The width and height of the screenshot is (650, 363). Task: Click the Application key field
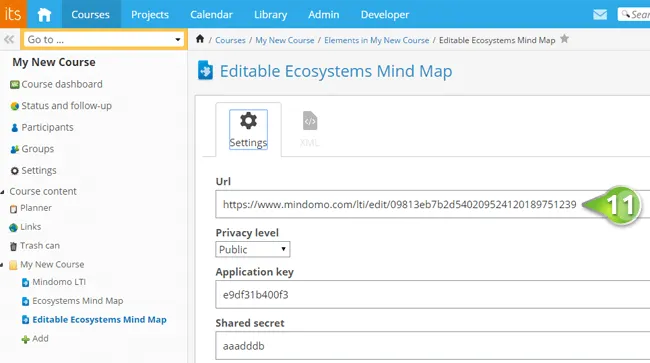point(433,295)
